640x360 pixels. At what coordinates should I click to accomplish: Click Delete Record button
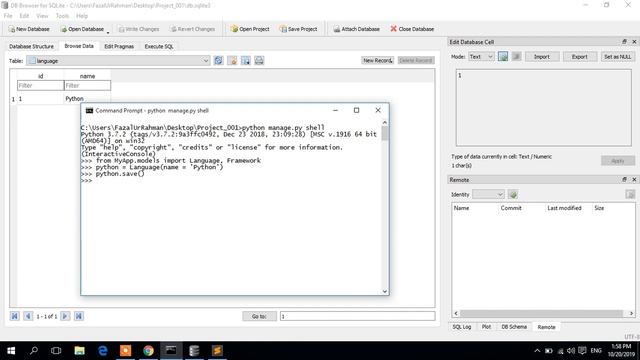coord(416,60)
